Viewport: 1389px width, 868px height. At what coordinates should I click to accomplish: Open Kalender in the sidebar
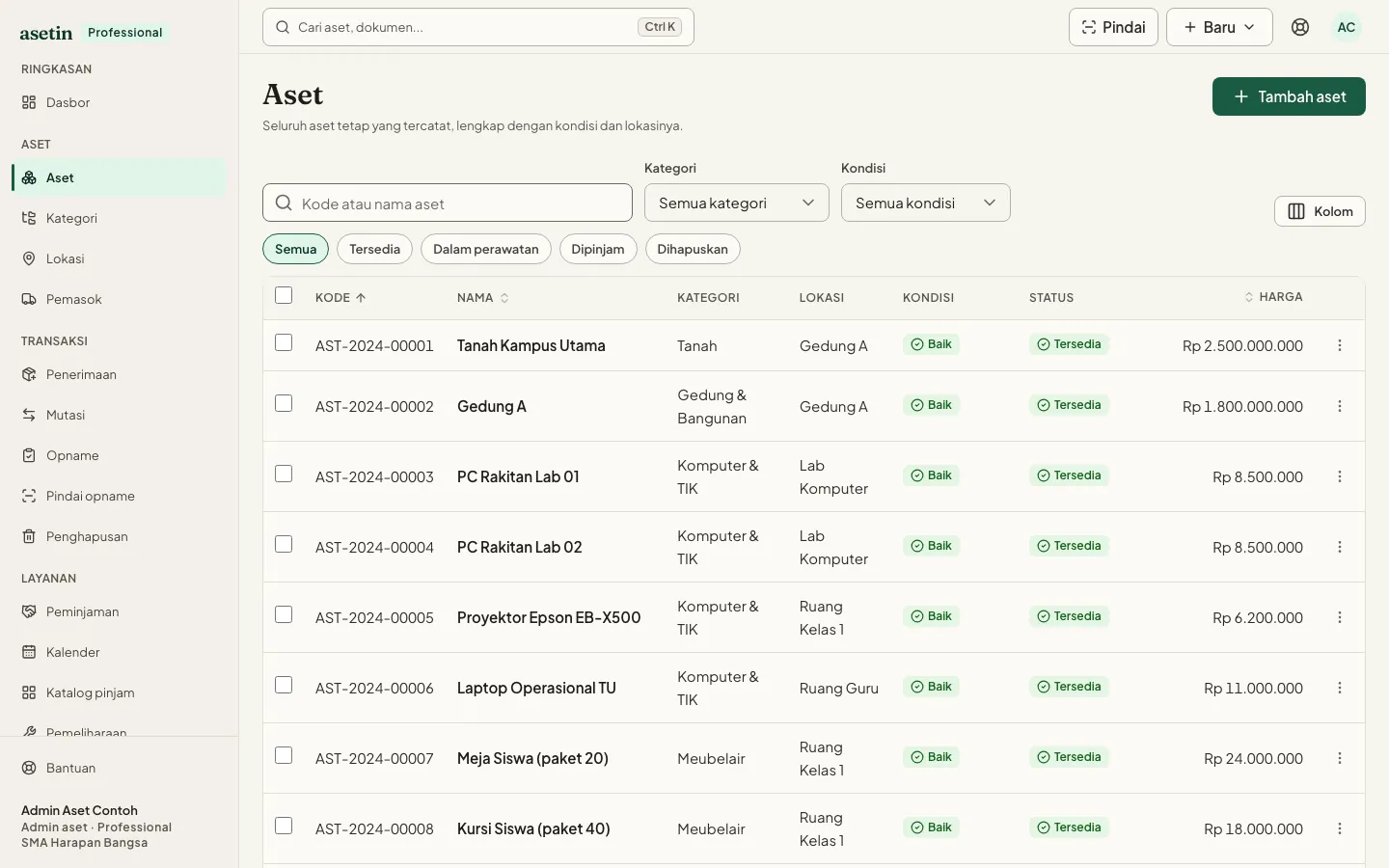tap(120, 652)
